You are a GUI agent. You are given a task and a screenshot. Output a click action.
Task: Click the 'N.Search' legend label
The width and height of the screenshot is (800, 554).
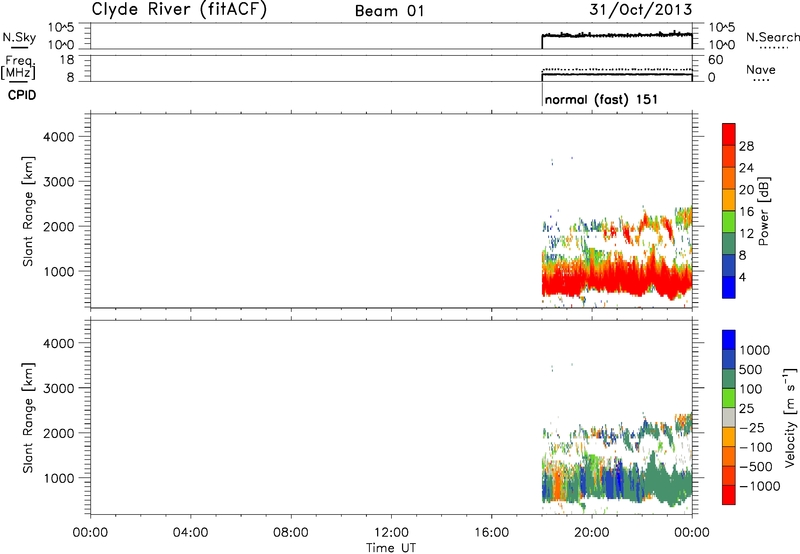pos(772,37)
